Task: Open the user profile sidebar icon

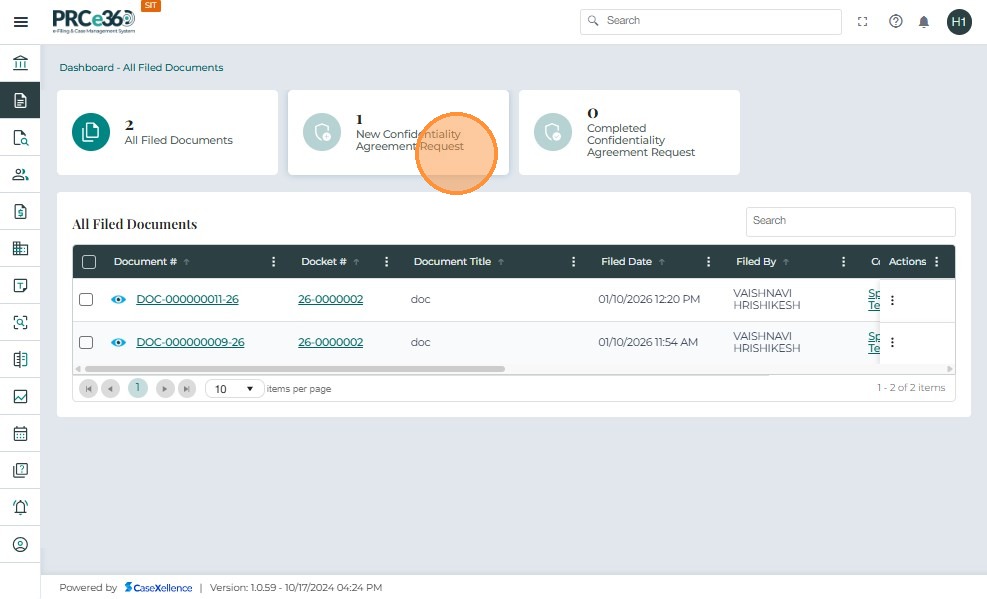Action: point(20,544)
